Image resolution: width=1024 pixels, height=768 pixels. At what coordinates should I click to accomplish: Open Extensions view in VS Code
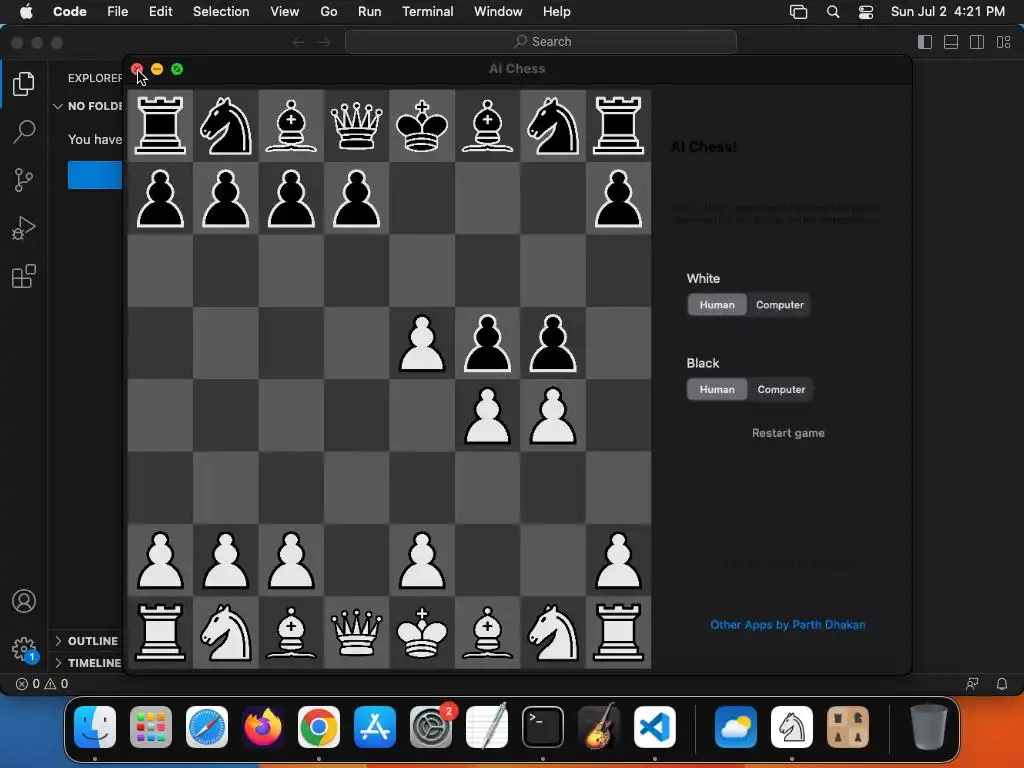(x=24, y=276)
